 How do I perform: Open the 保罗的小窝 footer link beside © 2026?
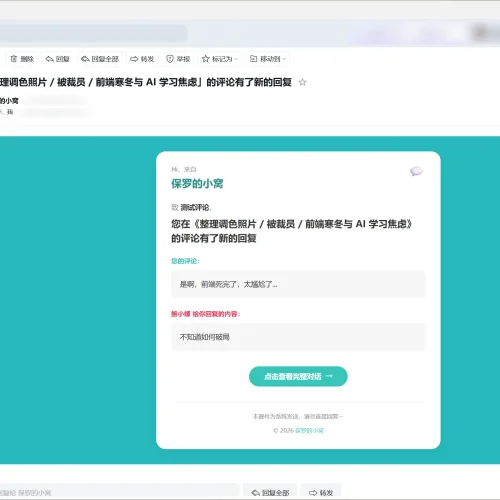(309, 431)
